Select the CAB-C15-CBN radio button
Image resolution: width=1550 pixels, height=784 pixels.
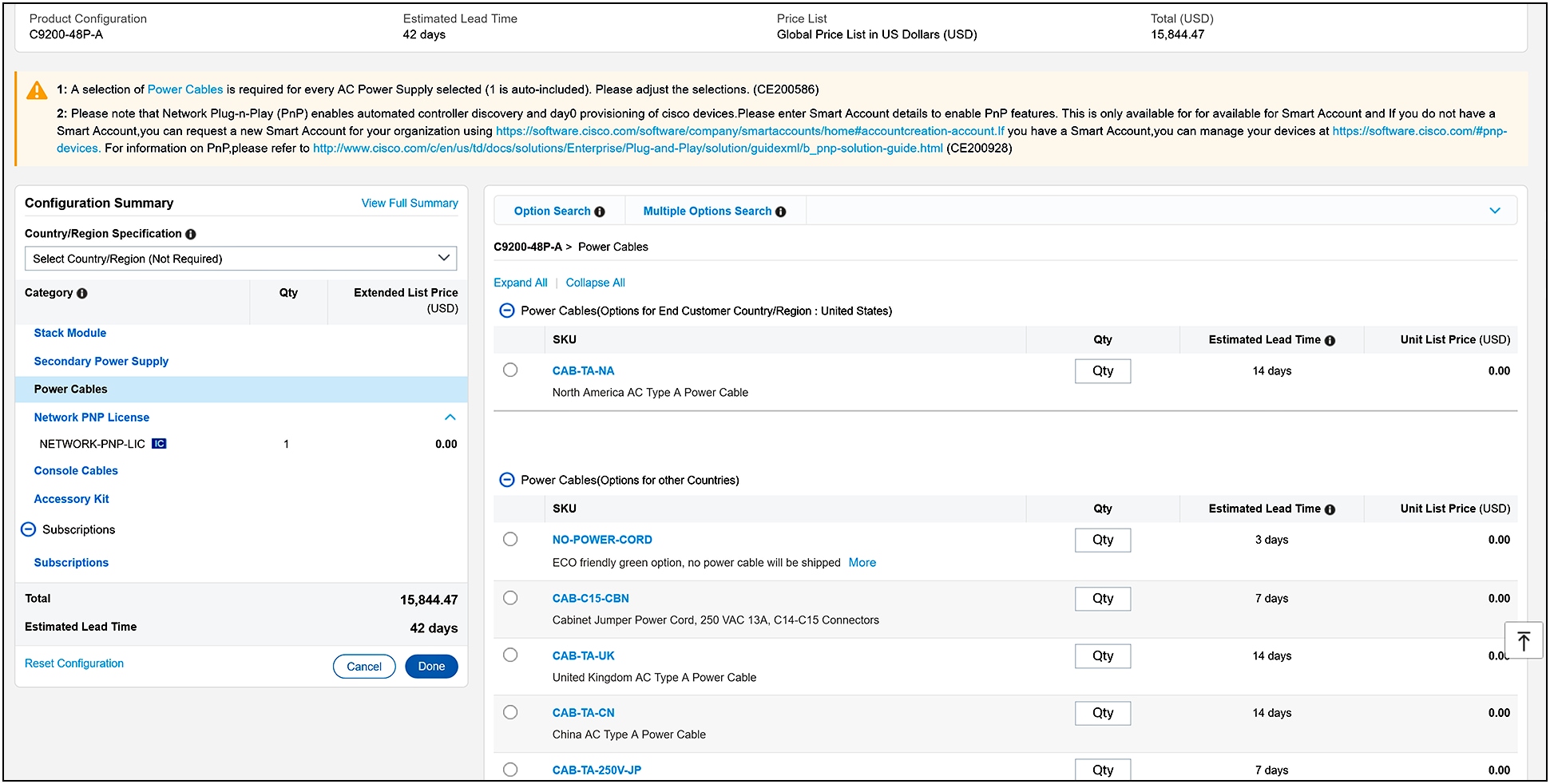coord(510,597)
